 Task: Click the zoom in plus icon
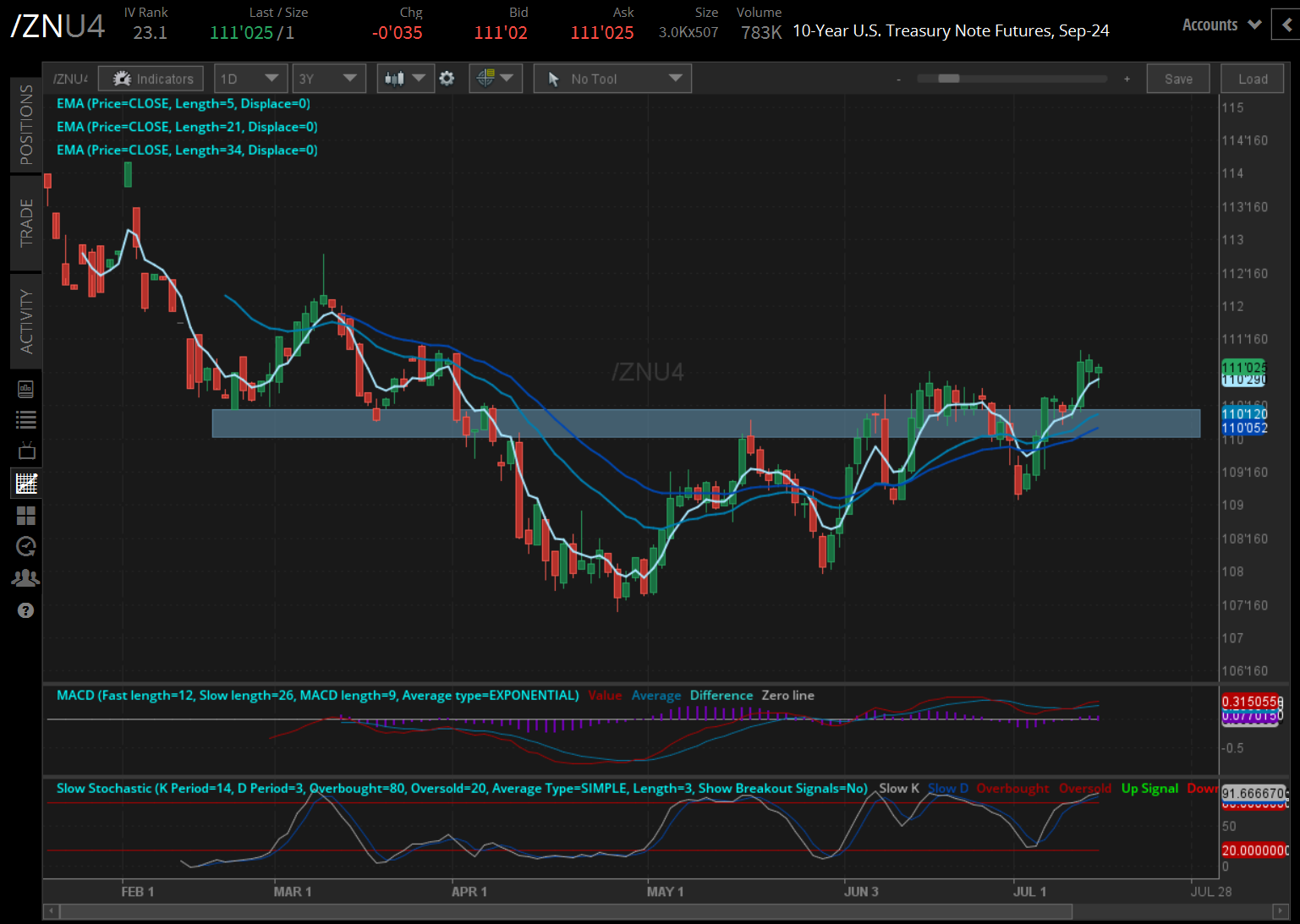click(1127, 79)
